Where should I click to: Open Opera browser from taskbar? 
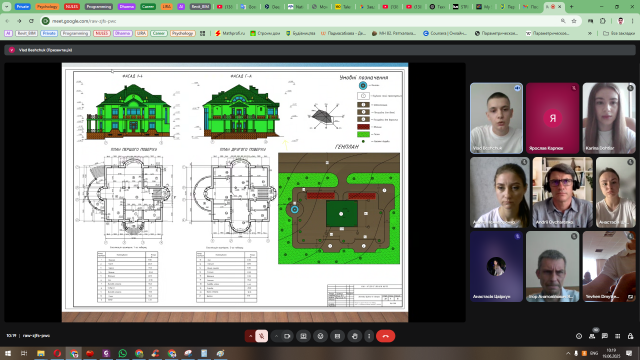coord(57,353)
